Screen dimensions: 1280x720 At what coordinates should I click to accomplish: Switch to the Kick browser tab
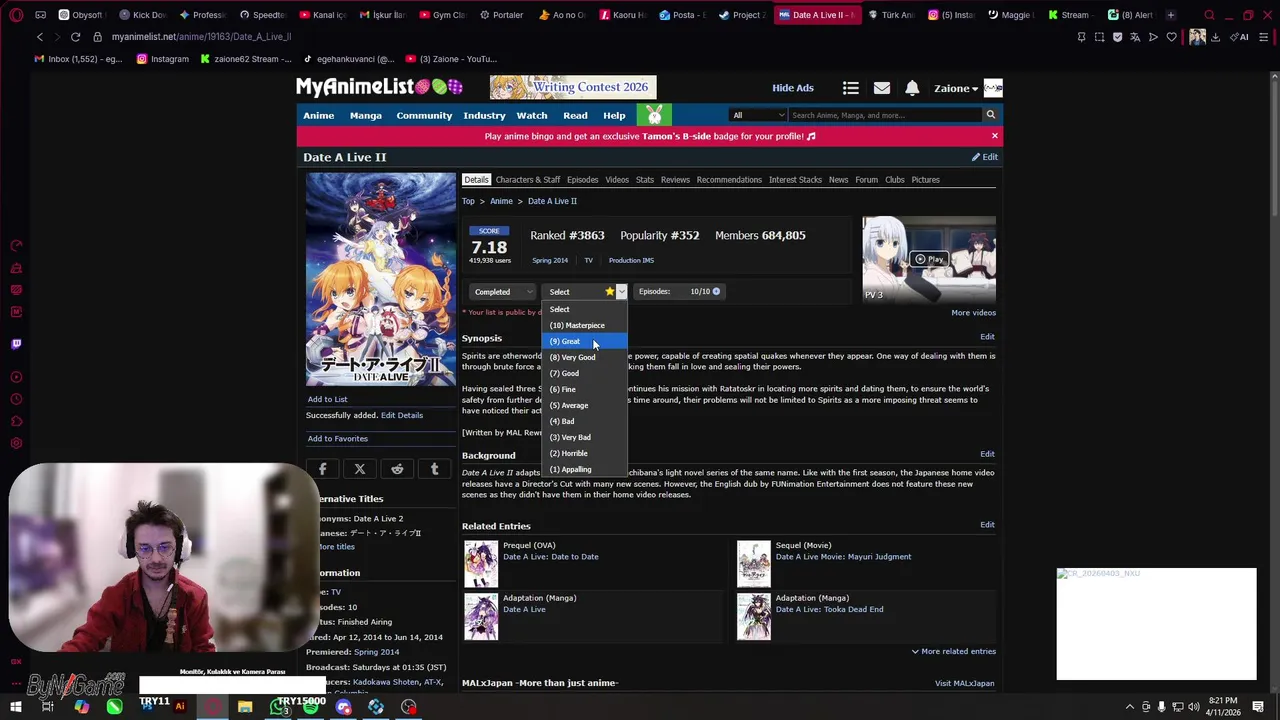tap(142, 15)
